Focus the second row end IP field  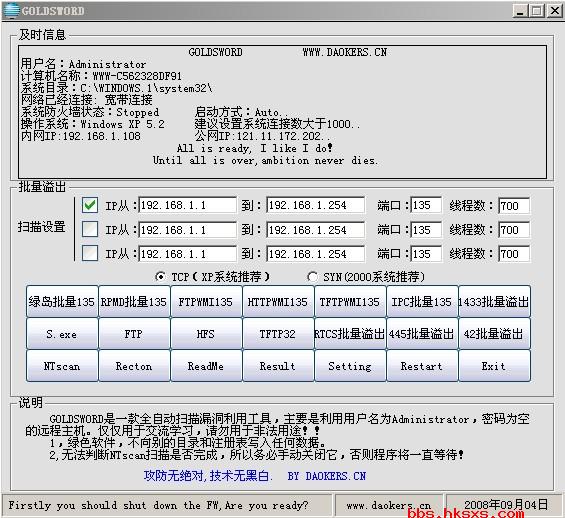coord(316,230)
